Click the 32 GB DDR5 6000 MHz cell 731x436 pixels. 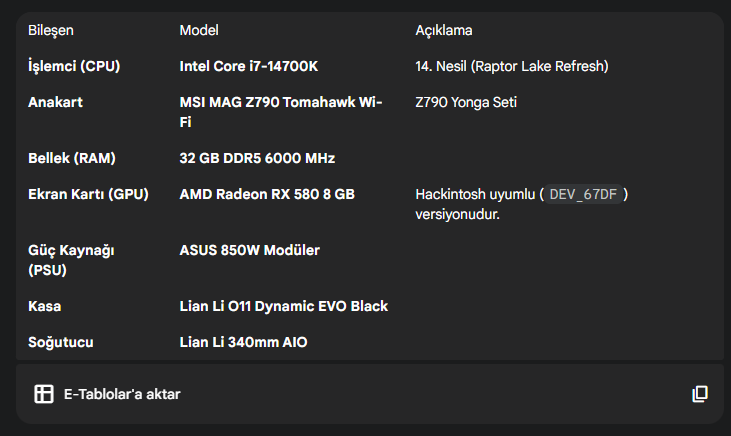(x=257, y=158)
